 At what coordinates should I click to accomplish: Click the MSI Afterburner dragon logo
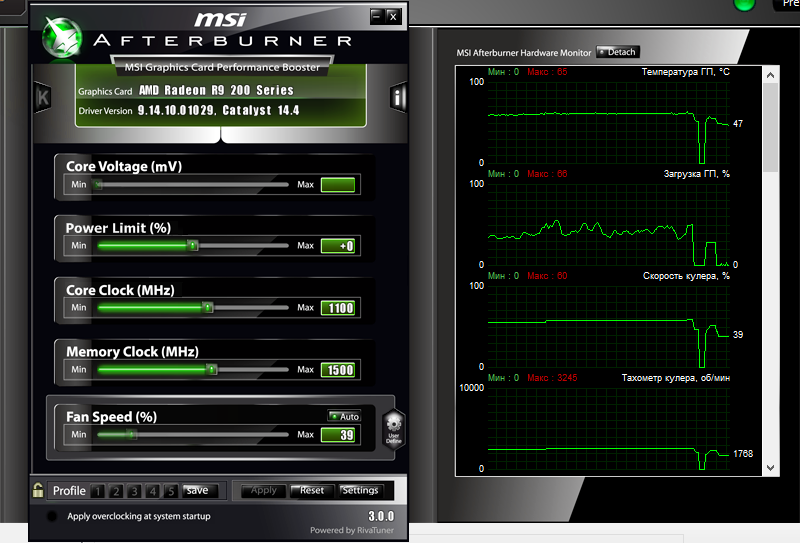[x=62, y=37]
